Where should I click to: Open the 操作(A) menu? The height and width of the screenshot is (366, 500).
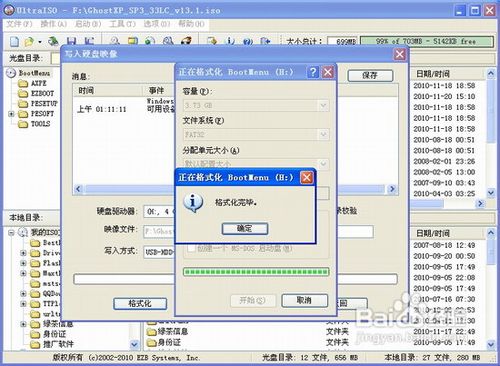(x=54, y=24)
